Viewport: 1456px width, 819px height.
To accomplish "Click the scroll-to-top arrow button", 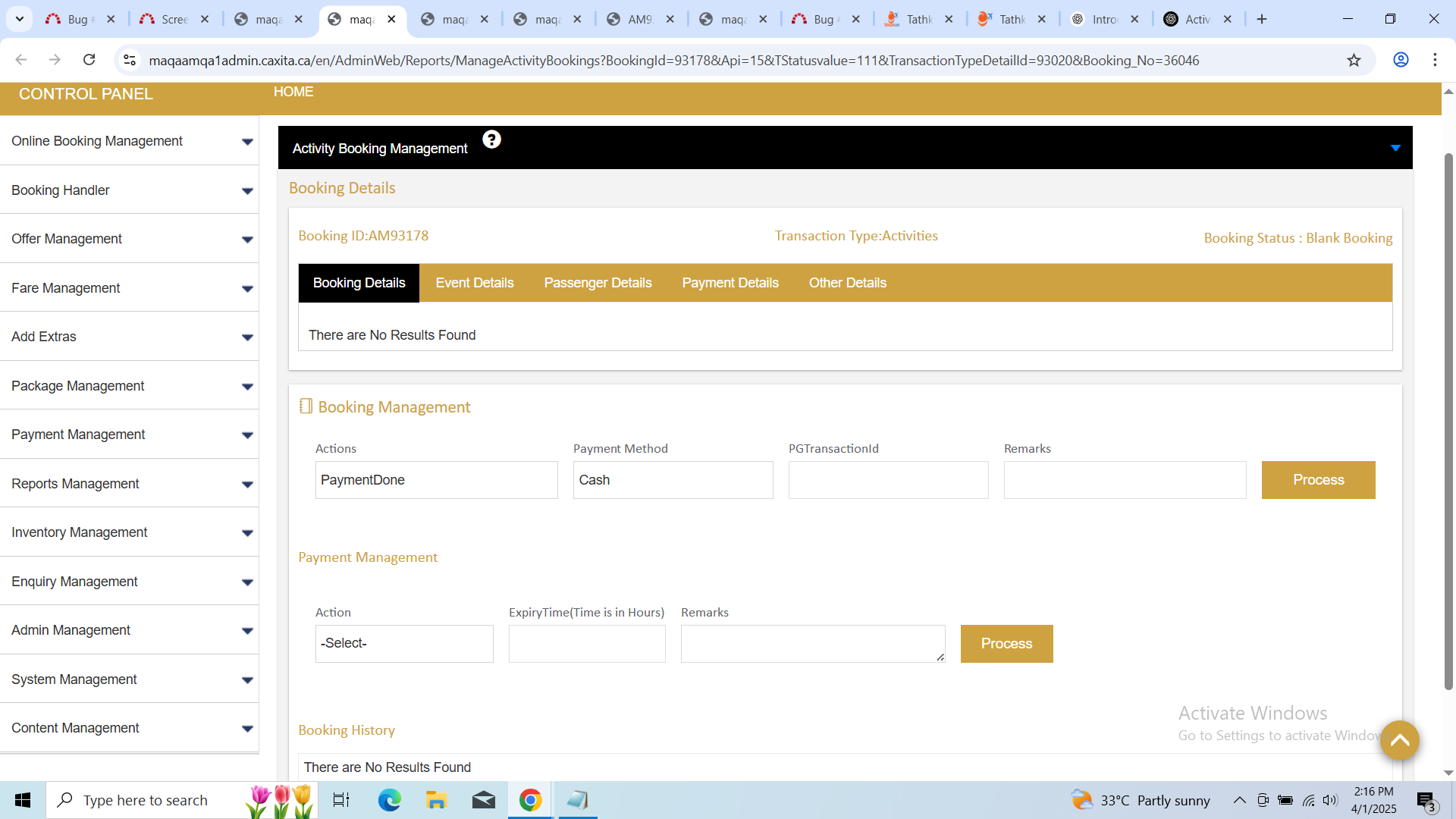I will (1399, 740).
